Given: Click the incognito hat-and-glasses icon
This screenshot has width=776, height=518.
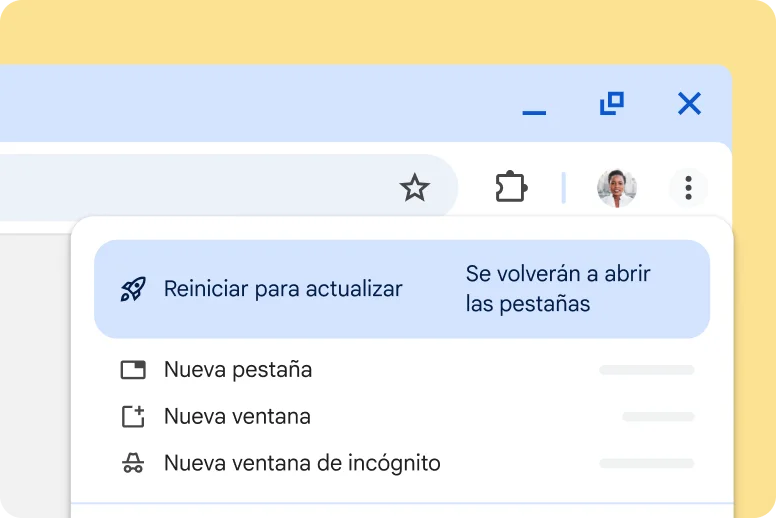Looking at the screenshot, I should click(133, 464).
